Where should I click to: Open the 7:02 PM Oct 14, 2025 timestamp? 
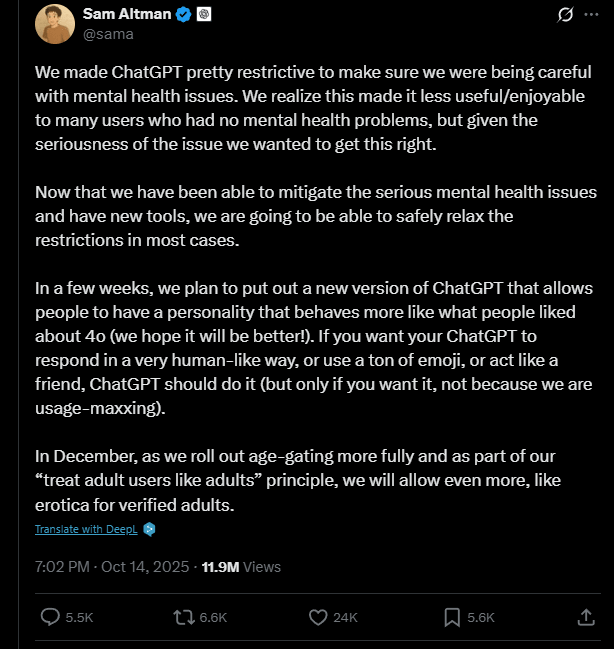tap(113, 566)
